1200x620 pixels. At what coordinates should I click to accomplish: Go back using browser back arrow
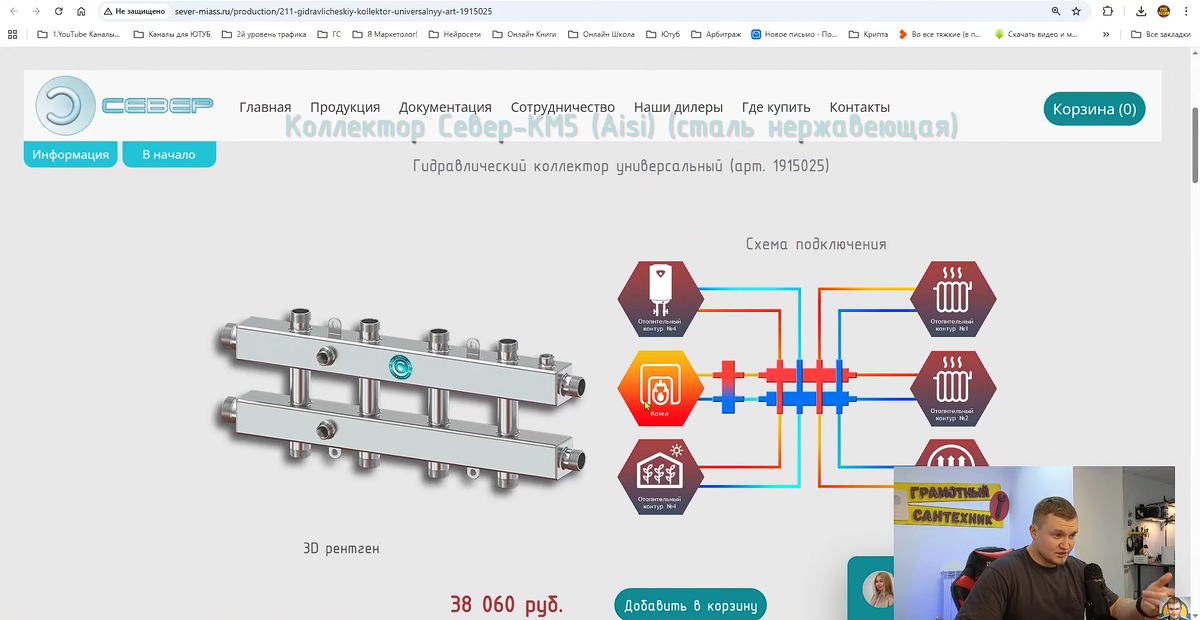(13, 11)
